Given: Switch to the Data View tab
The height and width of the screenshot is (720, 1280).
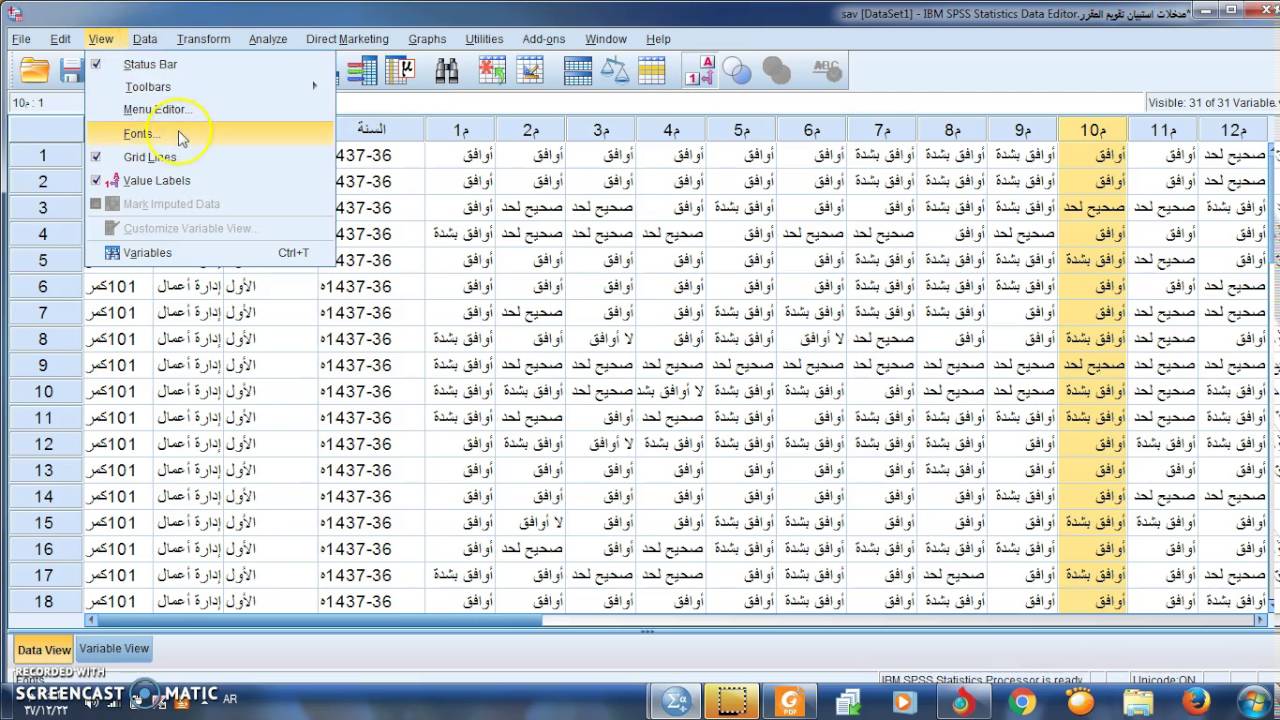Looking at the screenshot, I should coord(44,650).
